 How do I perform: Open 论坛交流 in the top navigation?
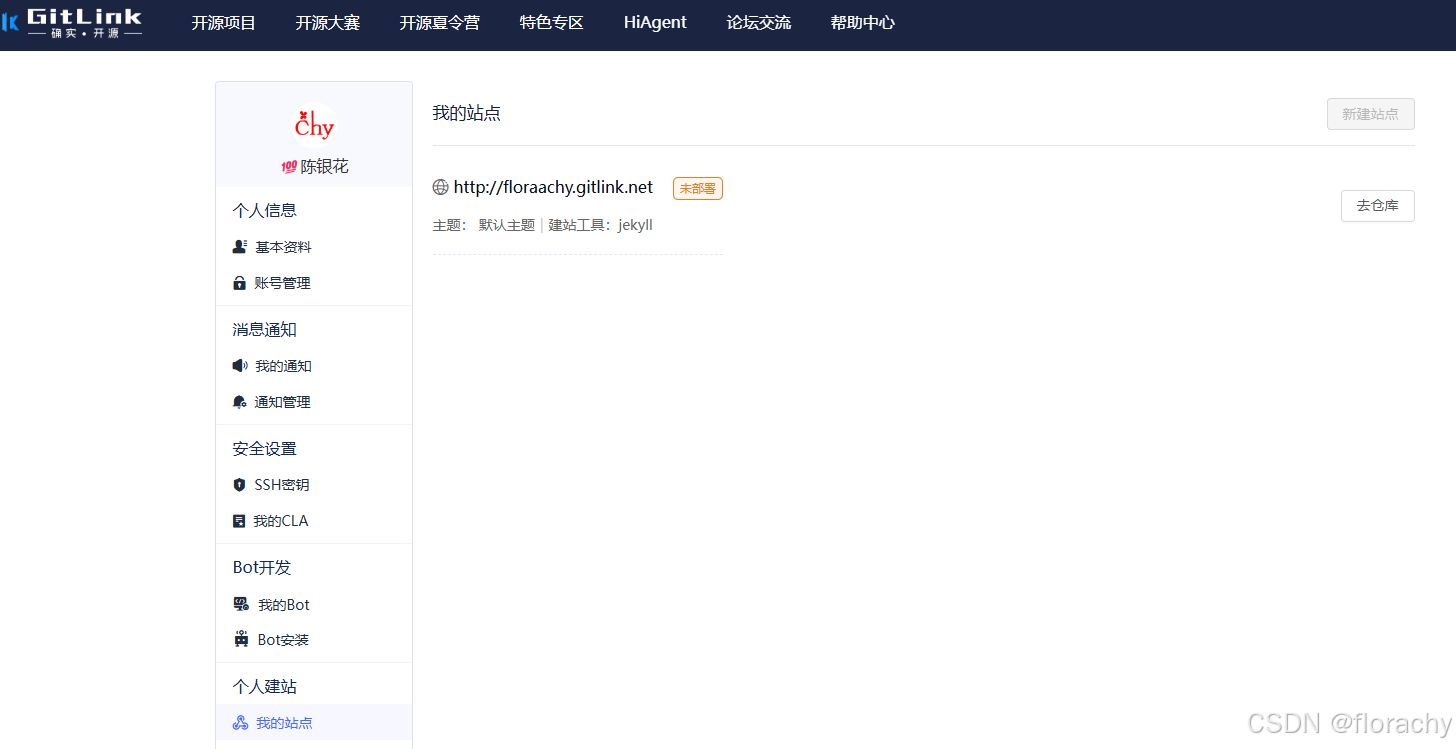pos(758,22)
